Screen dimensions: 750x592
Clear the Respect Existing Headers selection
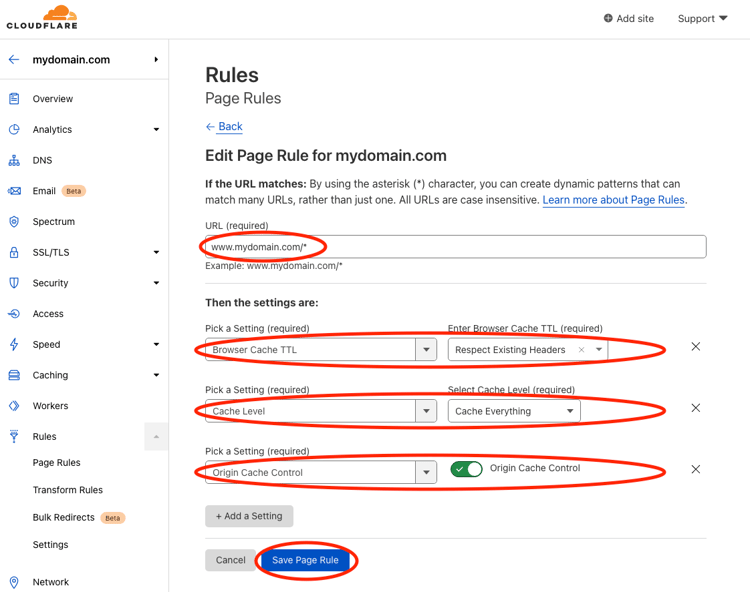pos(581,350)
